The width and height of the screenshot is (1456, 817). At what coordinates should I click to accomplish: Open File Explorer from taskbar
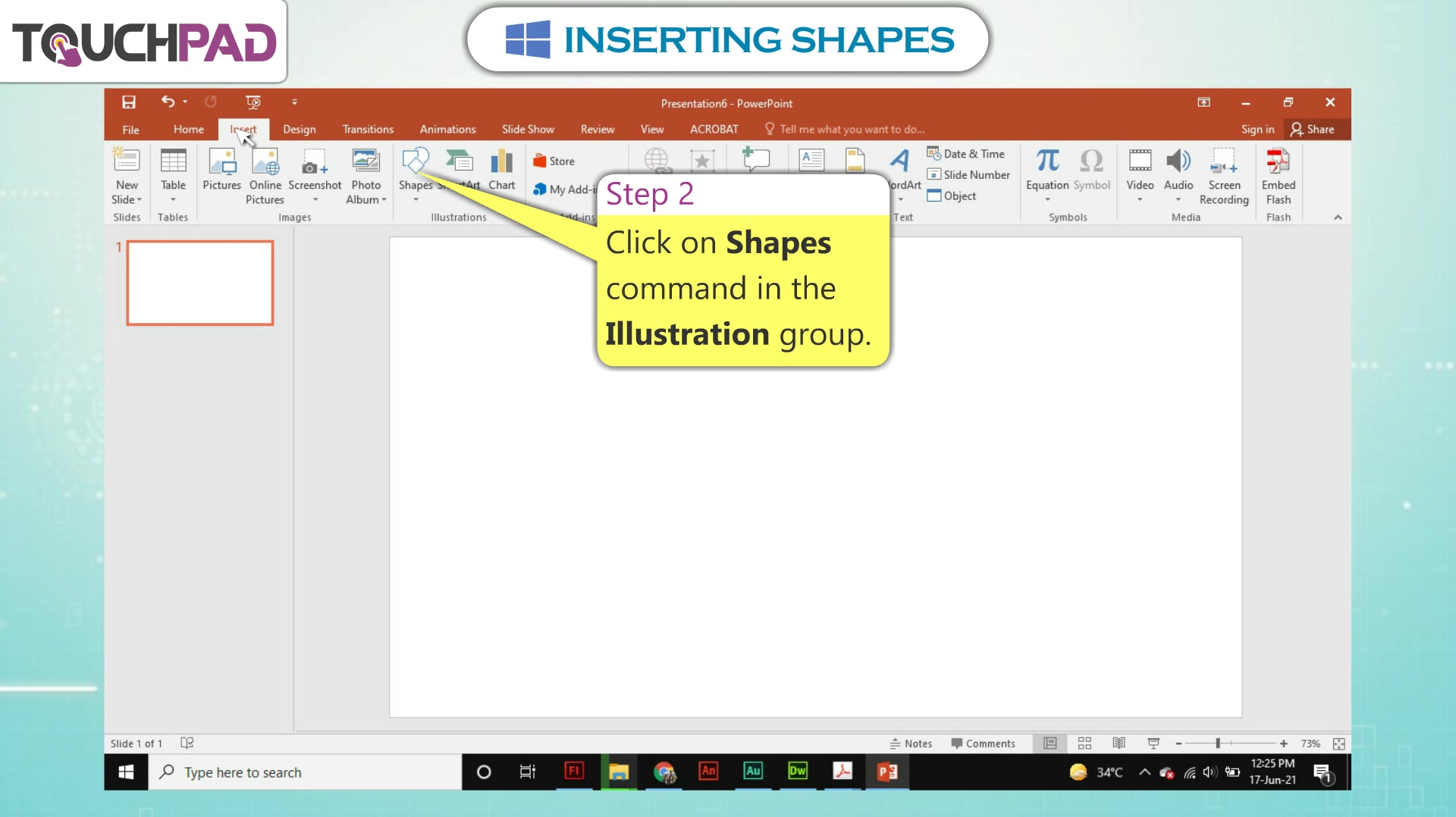[x=619, y=772]
